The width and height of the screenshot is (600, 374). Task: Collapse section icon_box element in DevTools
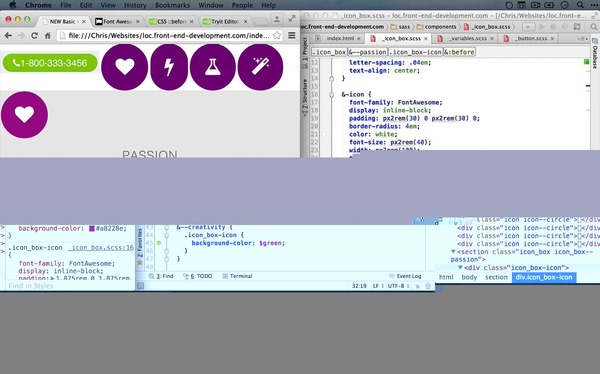pos(453,252)
